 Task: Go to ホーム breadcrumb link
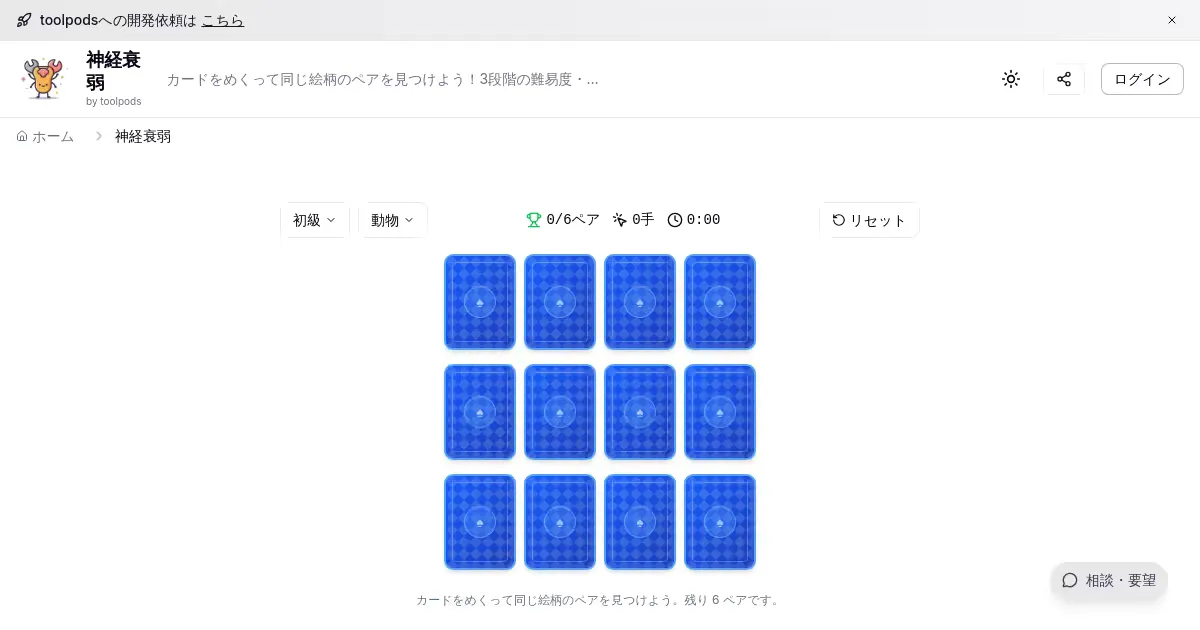point(53,136)
